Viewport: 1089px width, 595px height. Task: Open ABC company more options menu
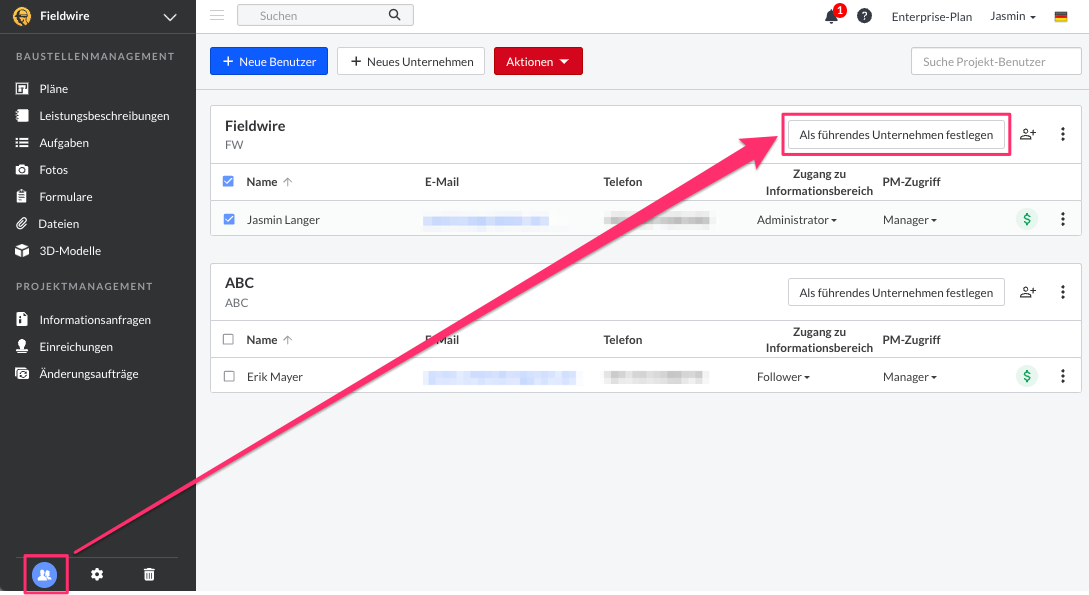[1063, 292]
